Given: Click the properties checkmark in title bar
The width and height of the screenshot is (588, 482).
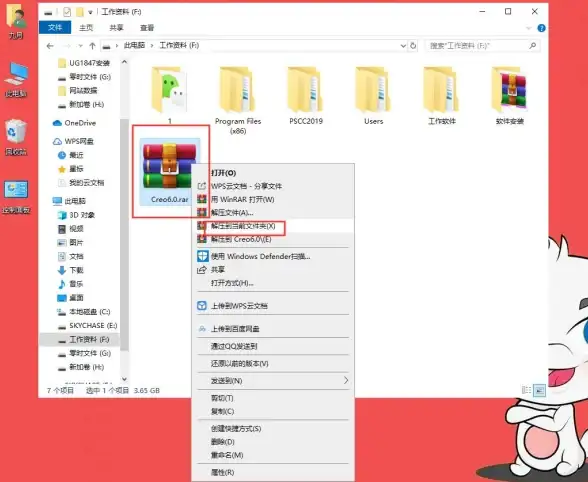Looking at the screenshot, I should click(x=67, y=12).
